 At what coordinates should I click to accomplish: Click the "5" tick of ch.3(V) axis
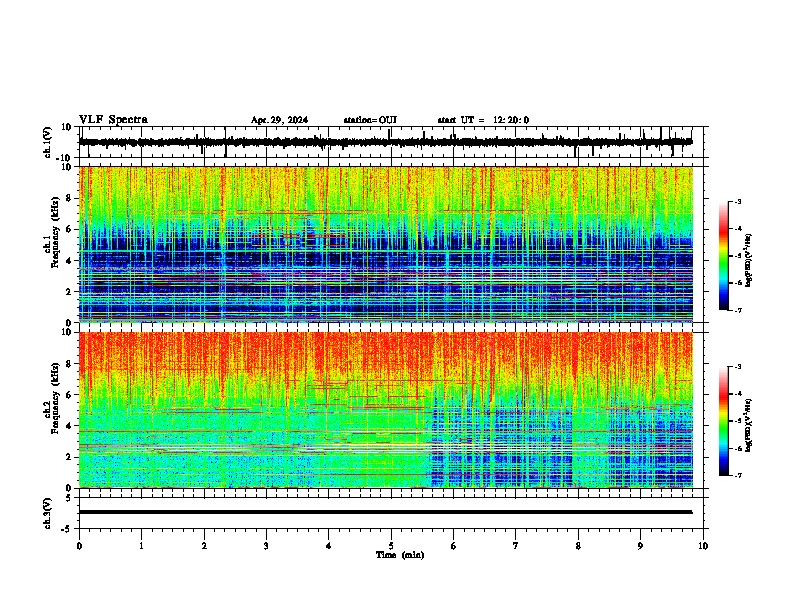[x=69, y=498]
